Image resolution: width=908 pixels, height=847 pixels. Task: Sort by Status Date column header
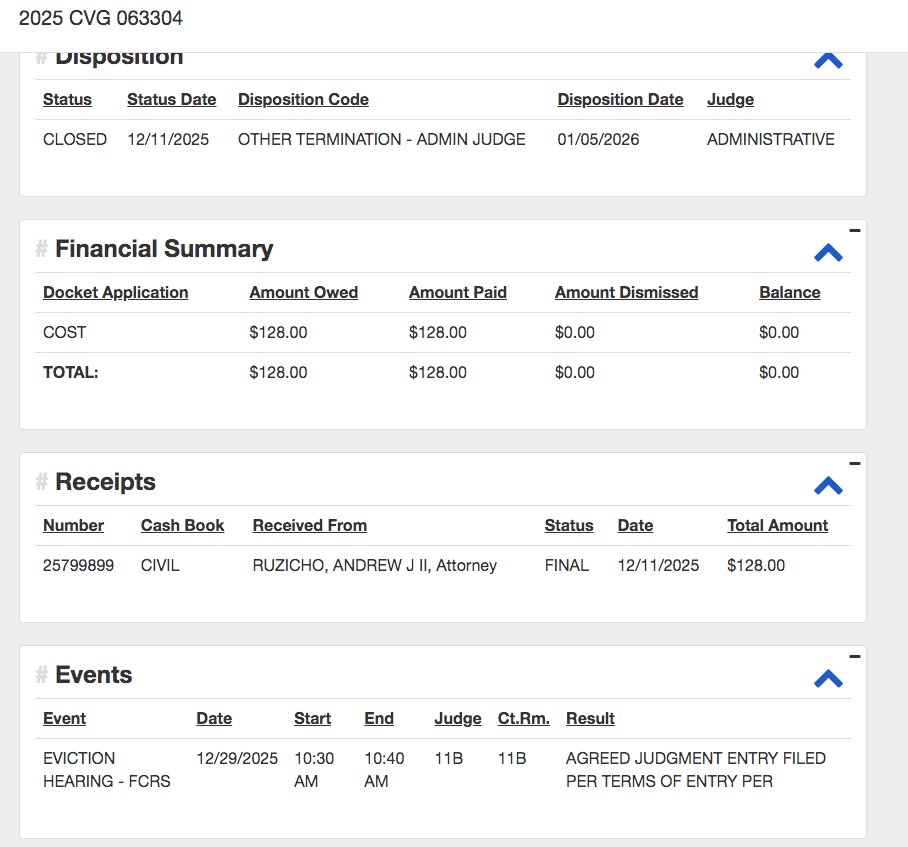click(x=171, y=100)
